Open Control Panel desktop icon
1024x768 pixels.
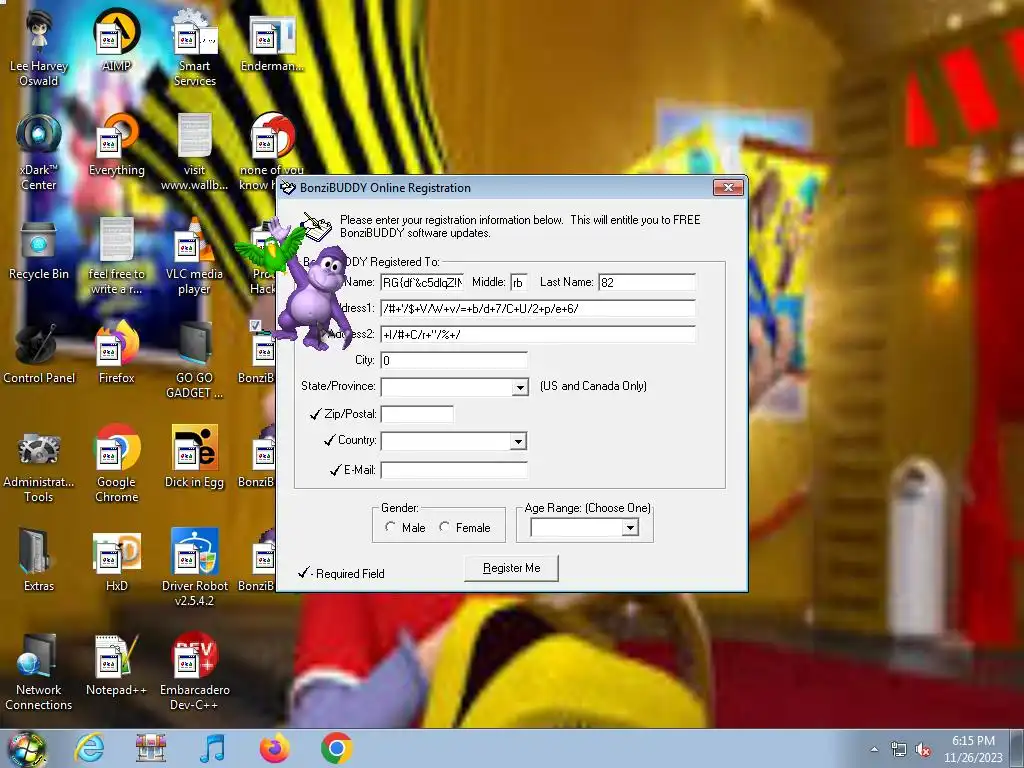(39, 353)
